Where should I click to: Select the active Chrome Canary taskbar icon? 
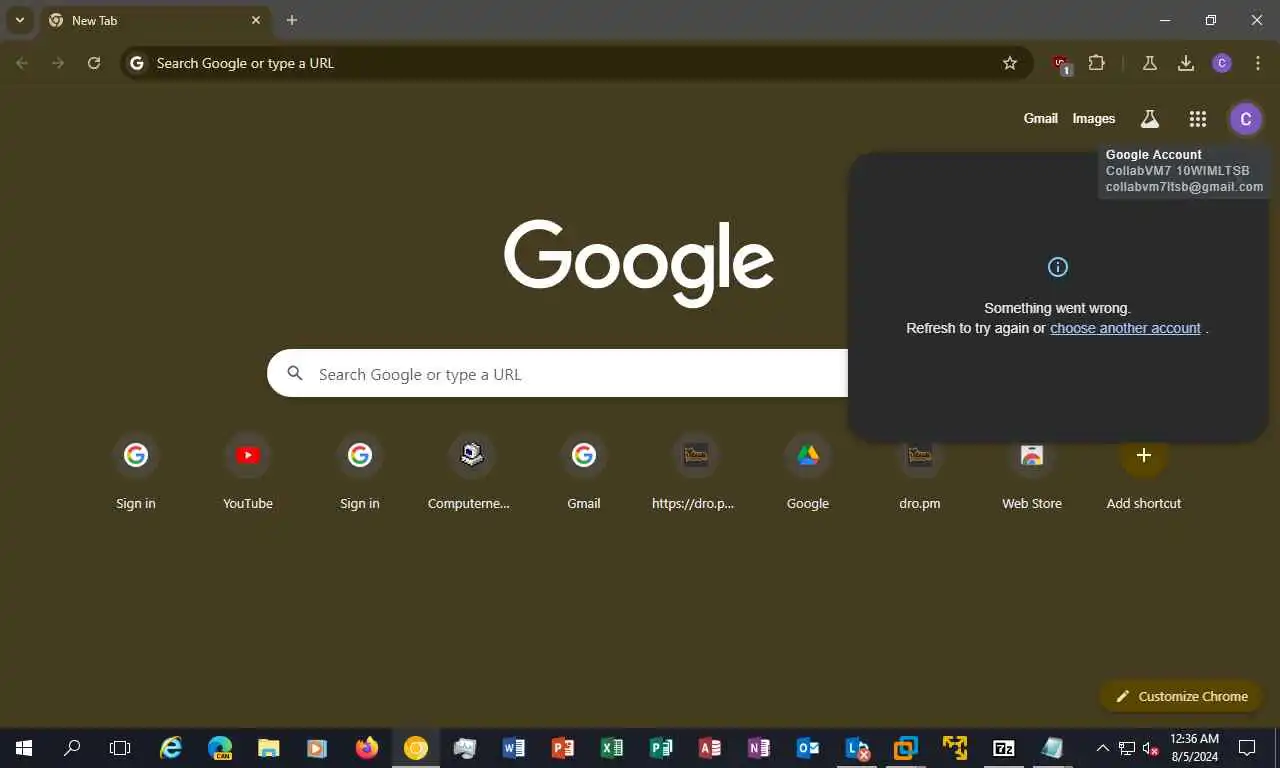(416, 747)
